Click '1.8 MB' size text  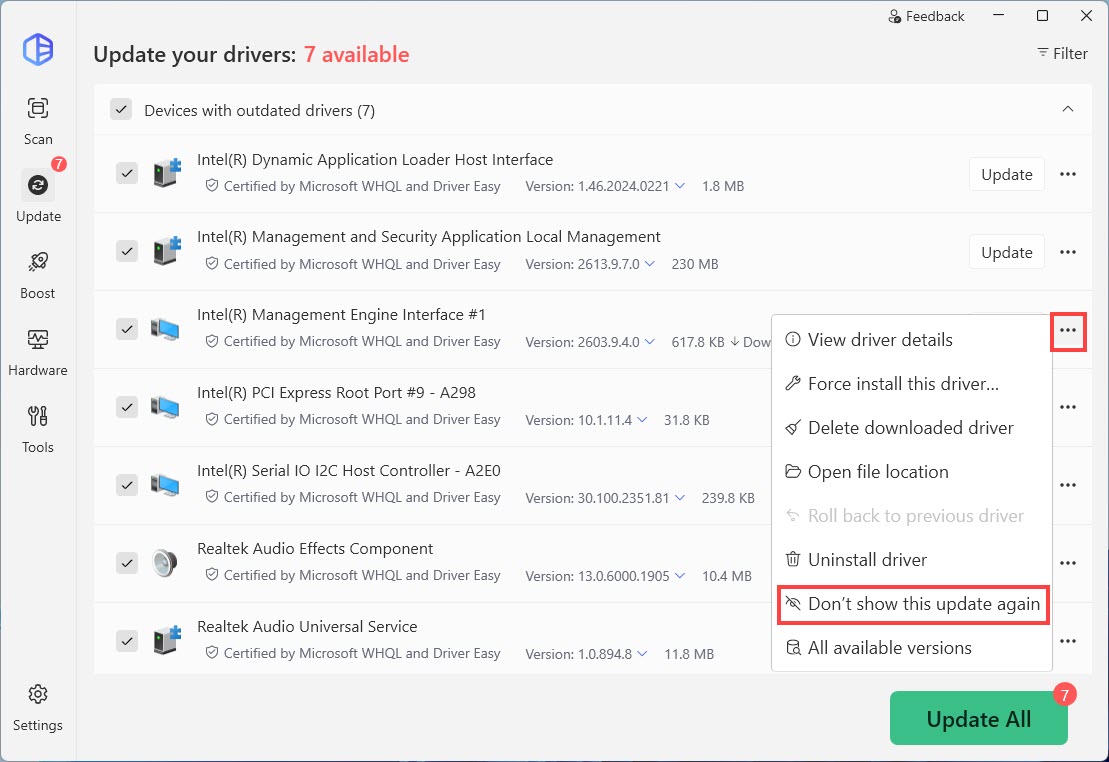pyautogui.click(x=722, y=186)
